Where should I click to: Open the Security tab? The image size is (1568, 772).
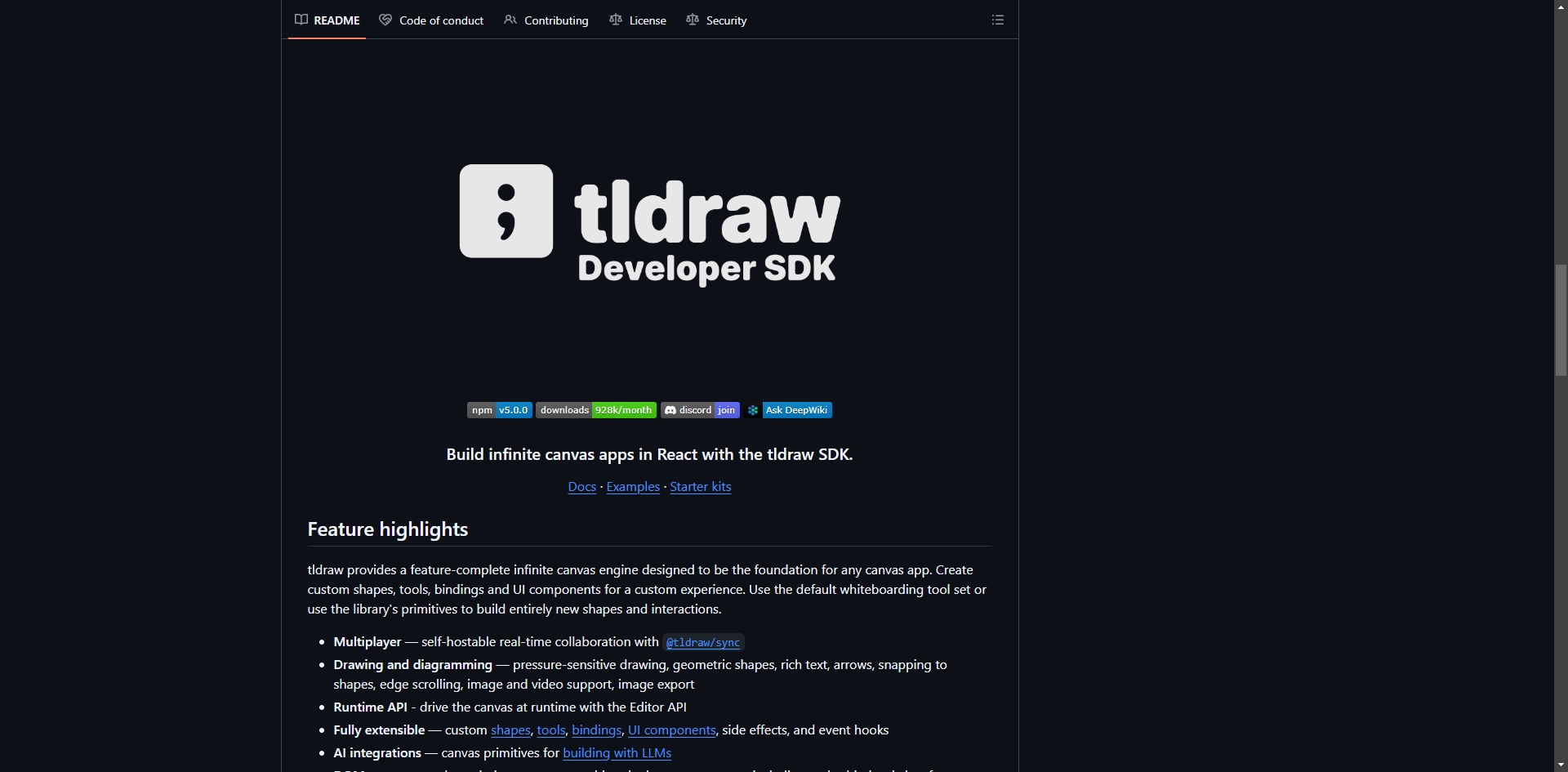pos(716,20)
